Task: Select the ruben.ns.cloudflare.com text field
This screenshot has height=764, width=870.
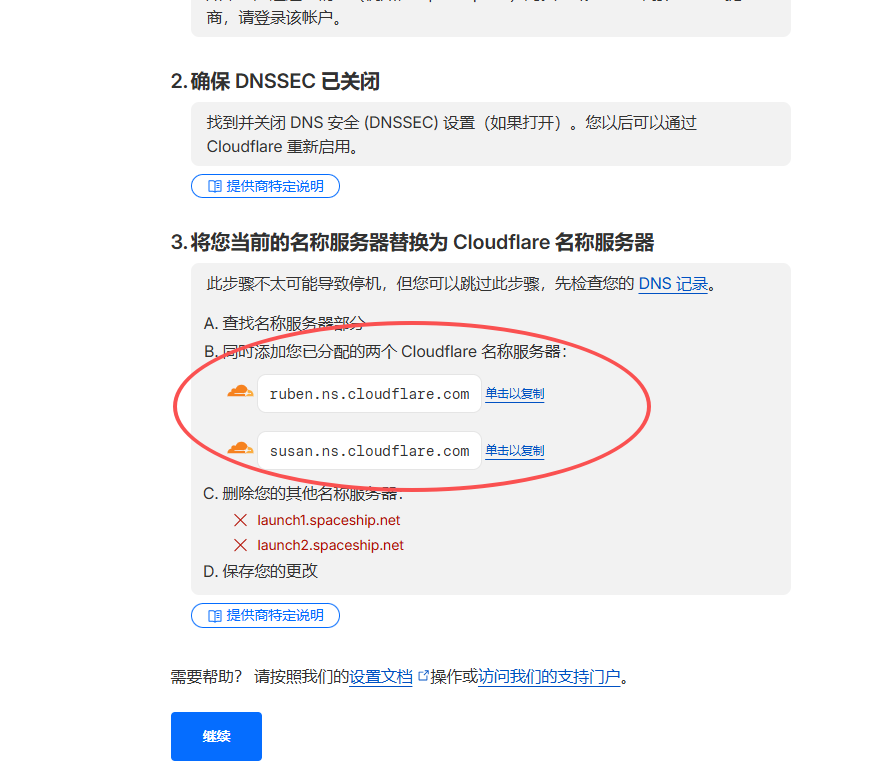Action: [x=370, y=394]
